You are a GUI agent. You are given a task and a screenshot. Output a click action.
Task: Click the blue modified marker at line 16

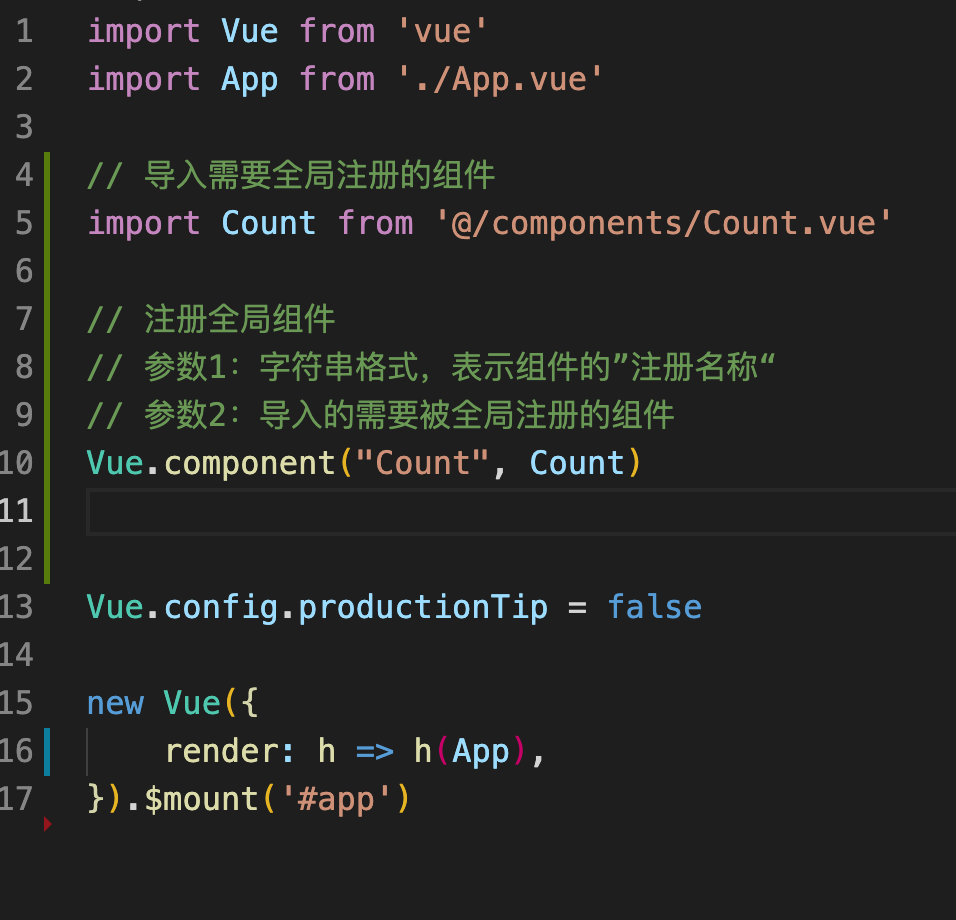point(47,751)
